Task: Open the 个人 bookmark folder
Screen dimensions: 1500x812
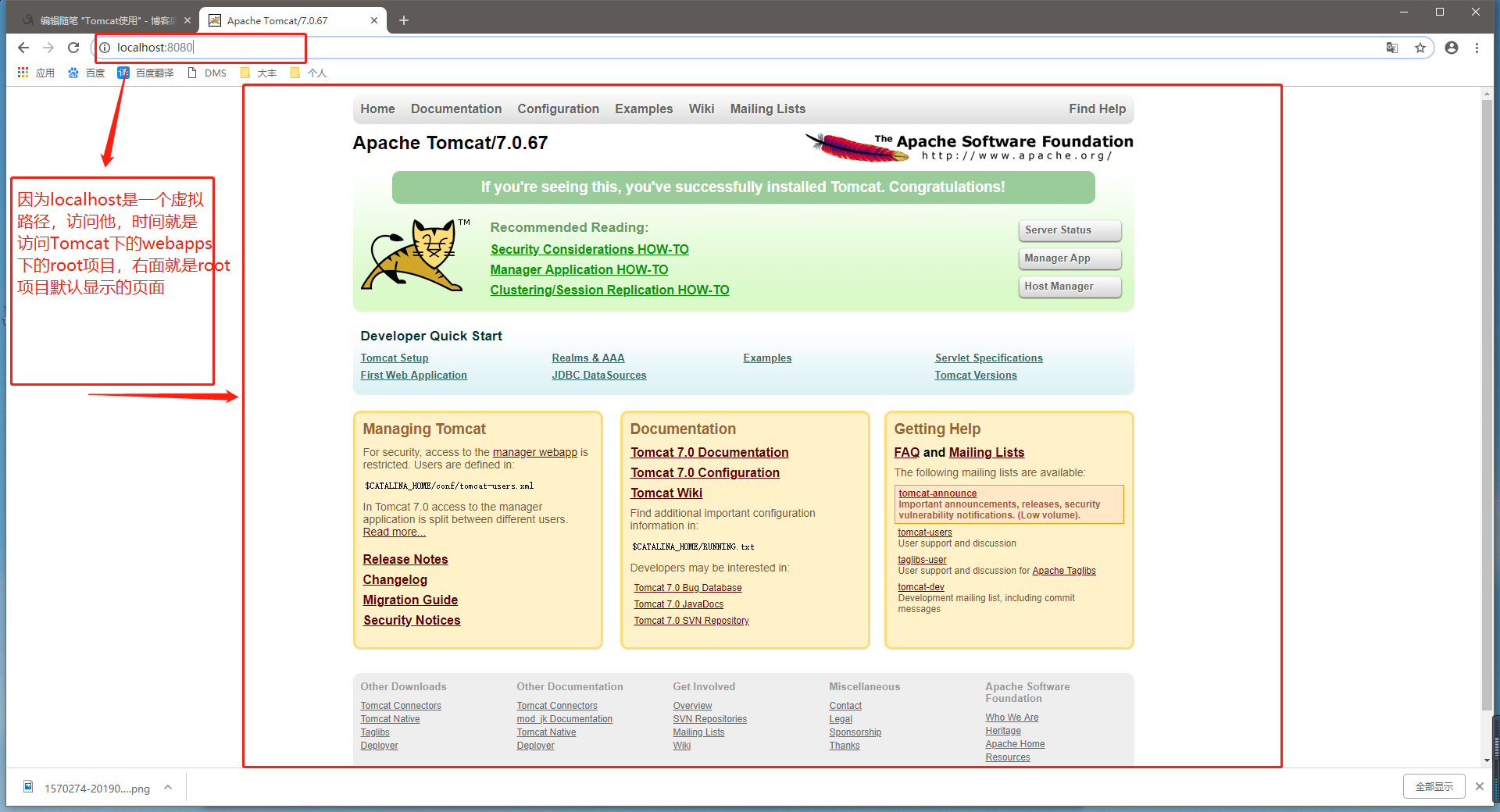Action: point(309,73)
